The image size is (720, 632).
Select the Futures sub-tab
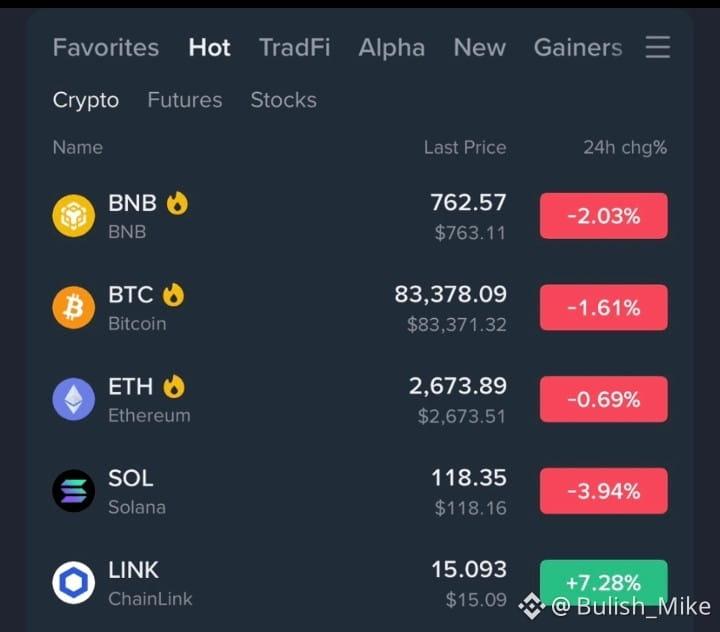click(185, 100)
